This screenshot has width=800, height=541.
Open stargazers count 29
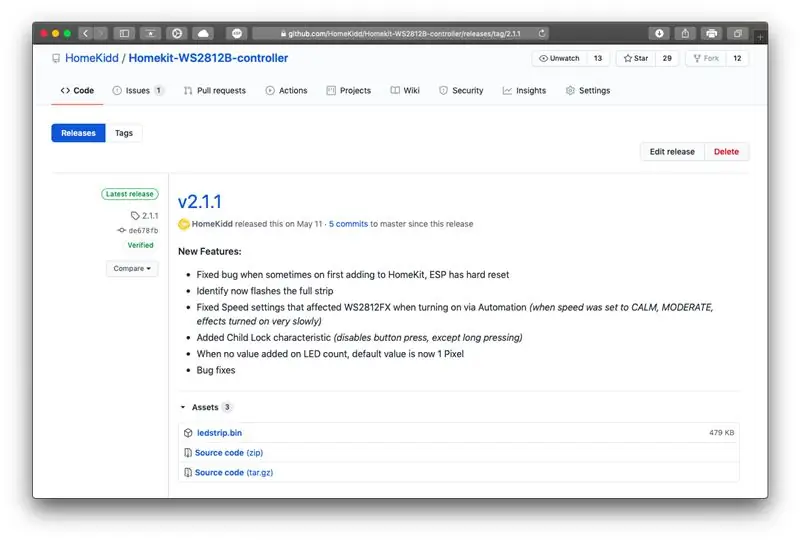[x=667, y=58]
